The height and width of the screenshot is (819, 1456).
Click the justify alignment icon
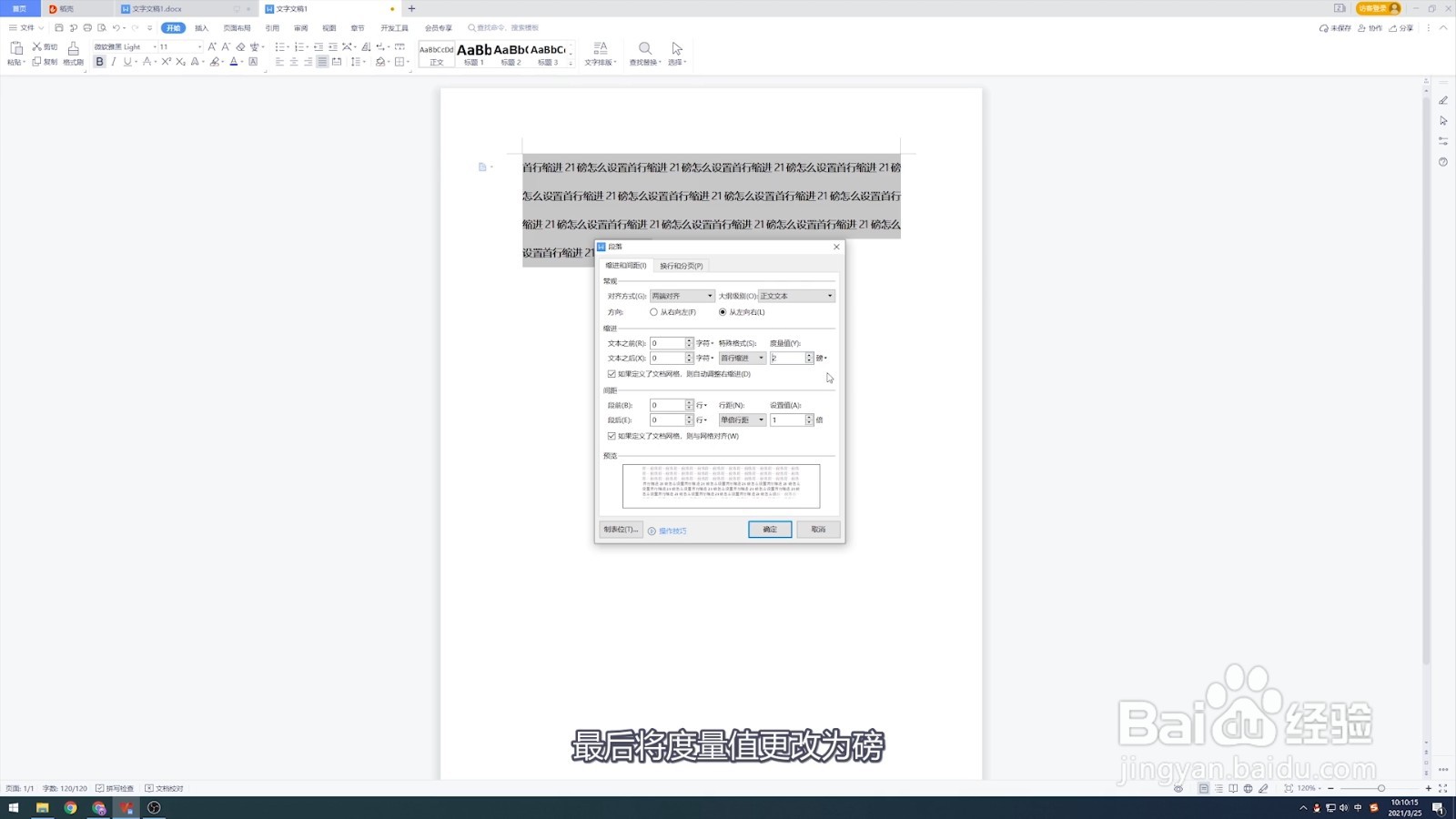pyautogui.click(x=322, y=62)
